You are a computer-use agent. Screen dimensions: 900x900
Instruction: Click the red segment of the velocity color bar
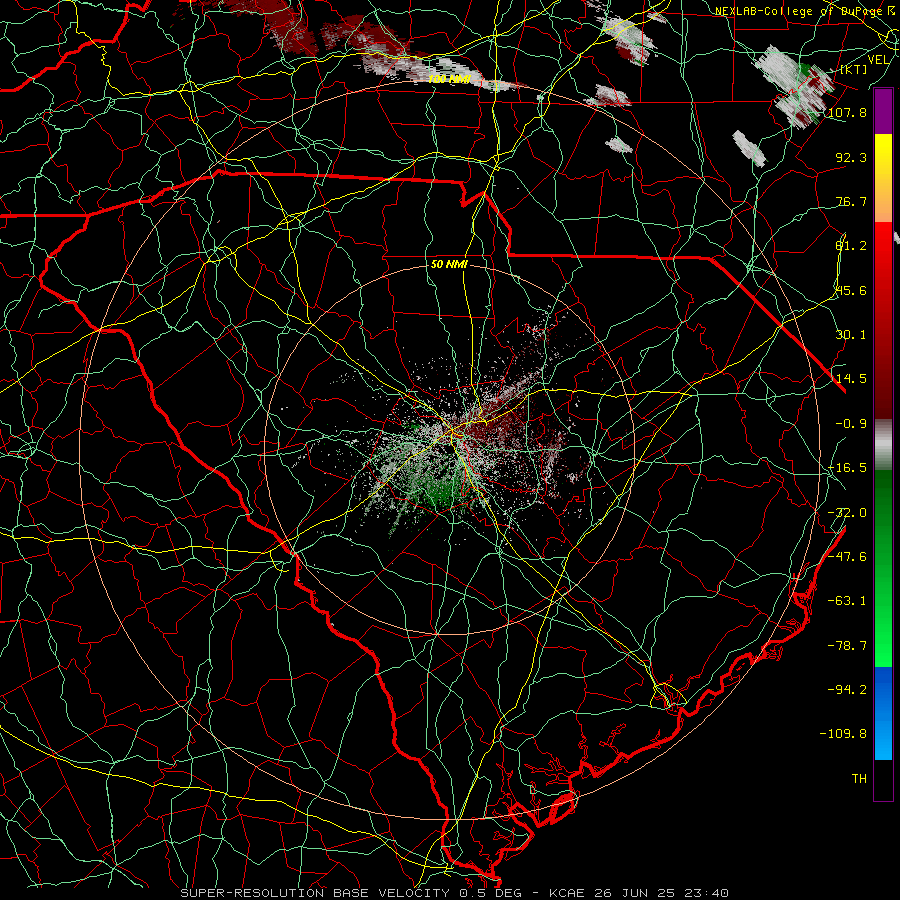pos(883,320)
